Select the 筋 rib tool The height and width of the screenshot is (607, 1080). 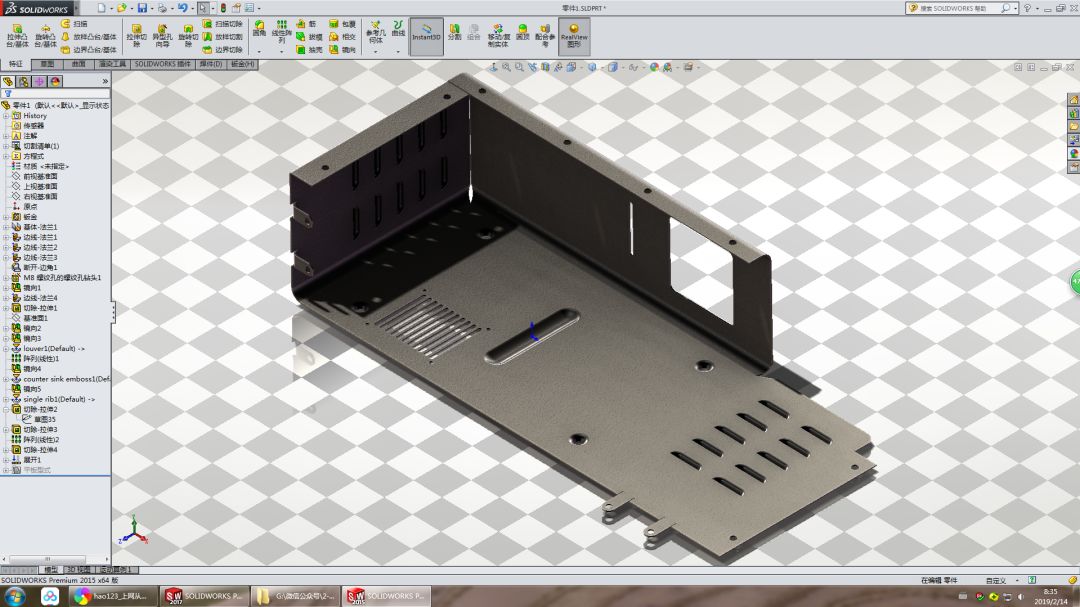[300, 25]
